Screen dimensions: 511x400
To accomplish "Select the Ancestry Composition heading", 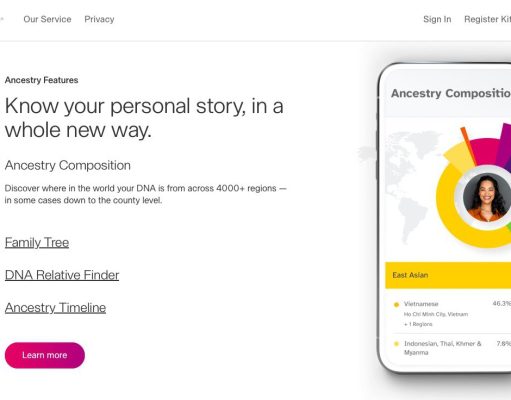I will pos(68,165).
